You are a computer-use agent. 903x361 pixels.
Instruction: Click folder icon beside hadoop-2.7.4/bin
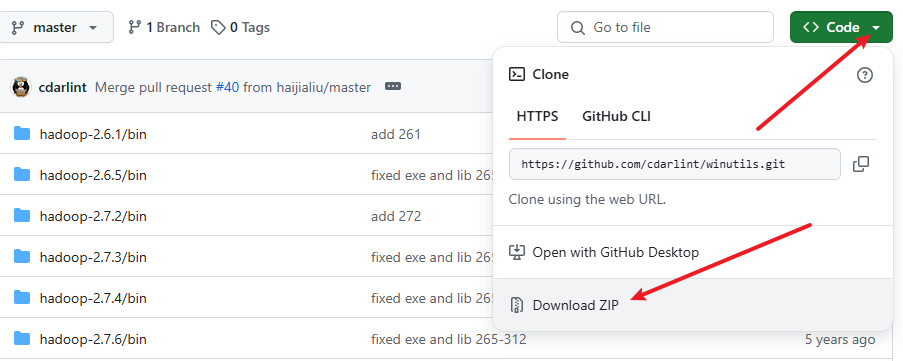(x=22, y=298)
